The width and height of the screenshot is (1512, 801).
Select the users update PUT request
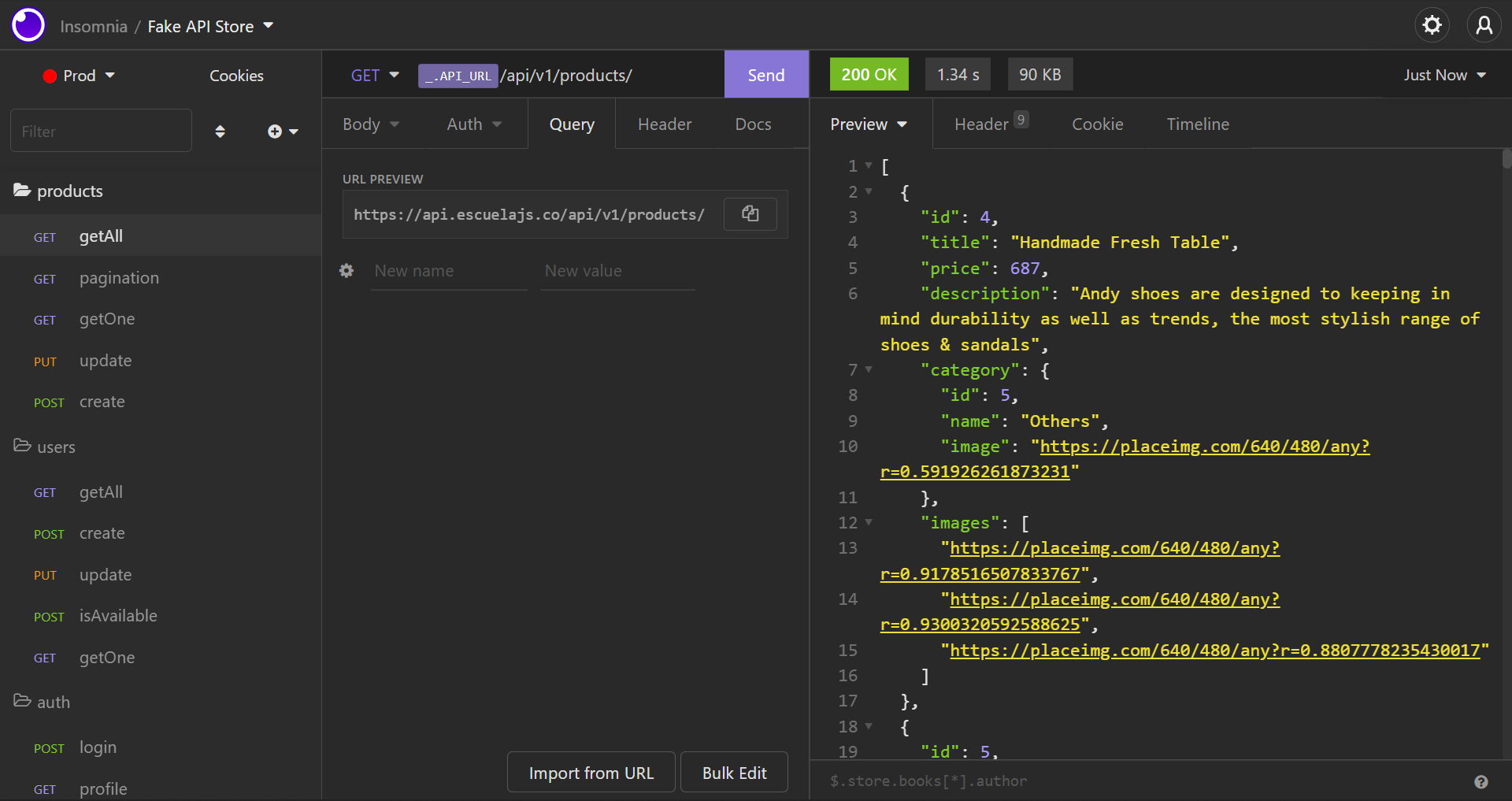tap(161, 574)
